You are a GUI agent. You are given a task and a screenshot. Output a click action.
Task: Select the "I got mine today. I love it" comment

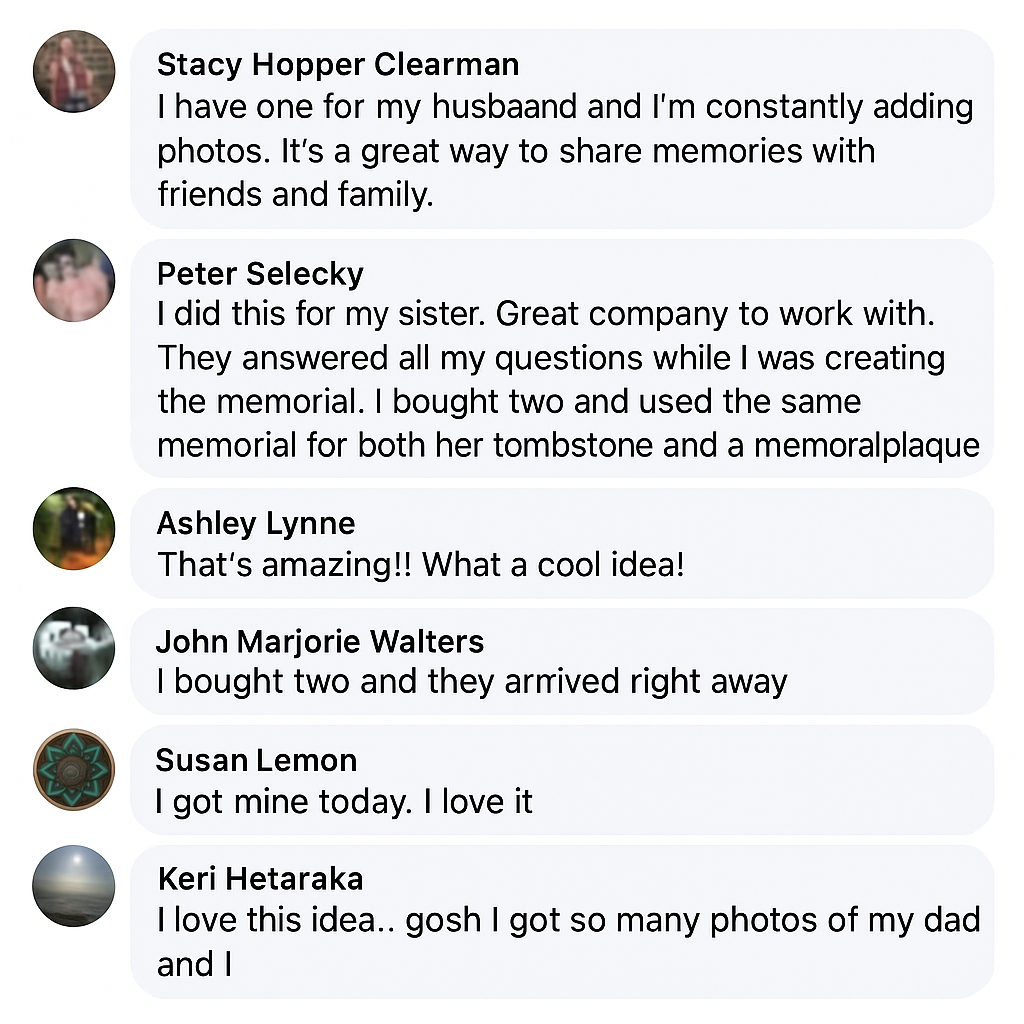click(344, 802)
